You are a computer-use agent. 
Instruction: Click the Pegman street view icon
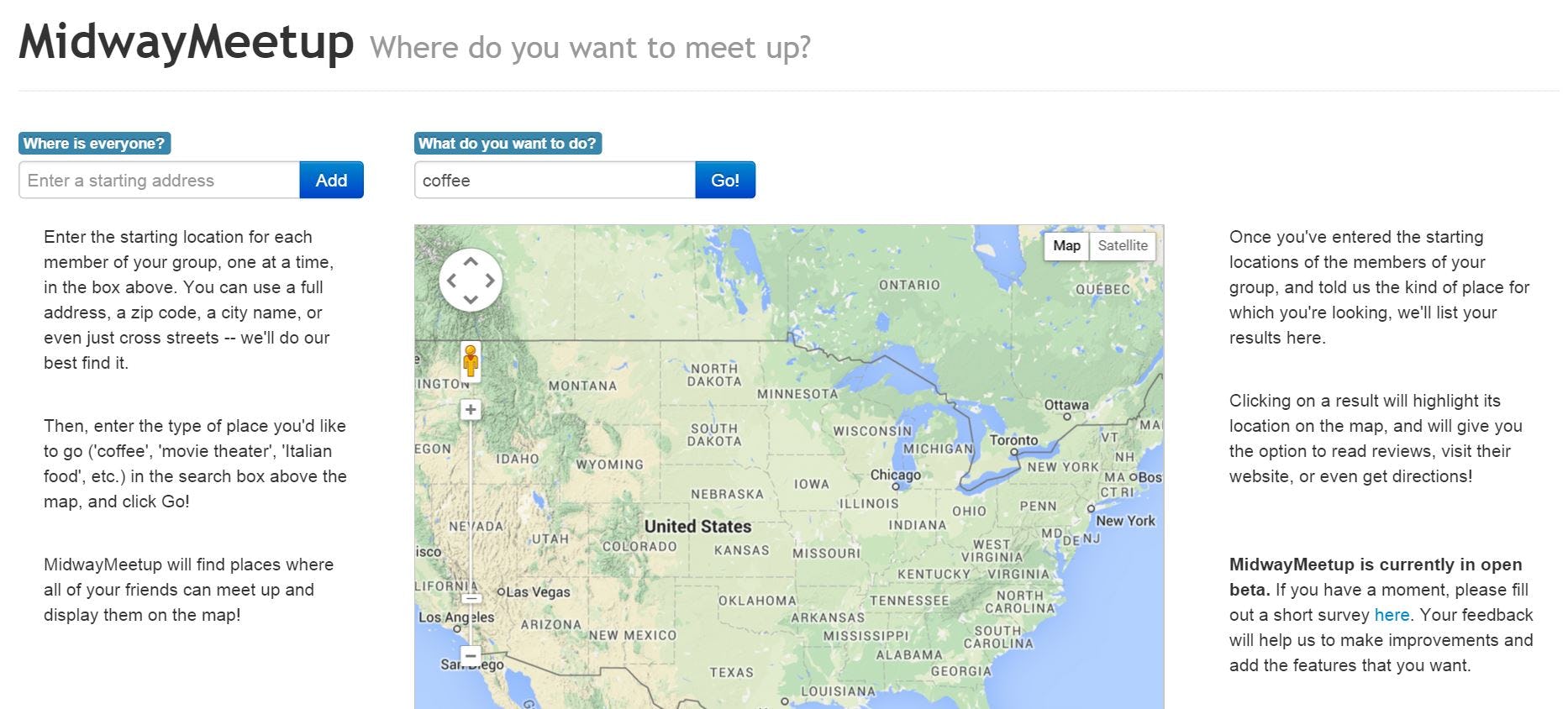point(471,361)
